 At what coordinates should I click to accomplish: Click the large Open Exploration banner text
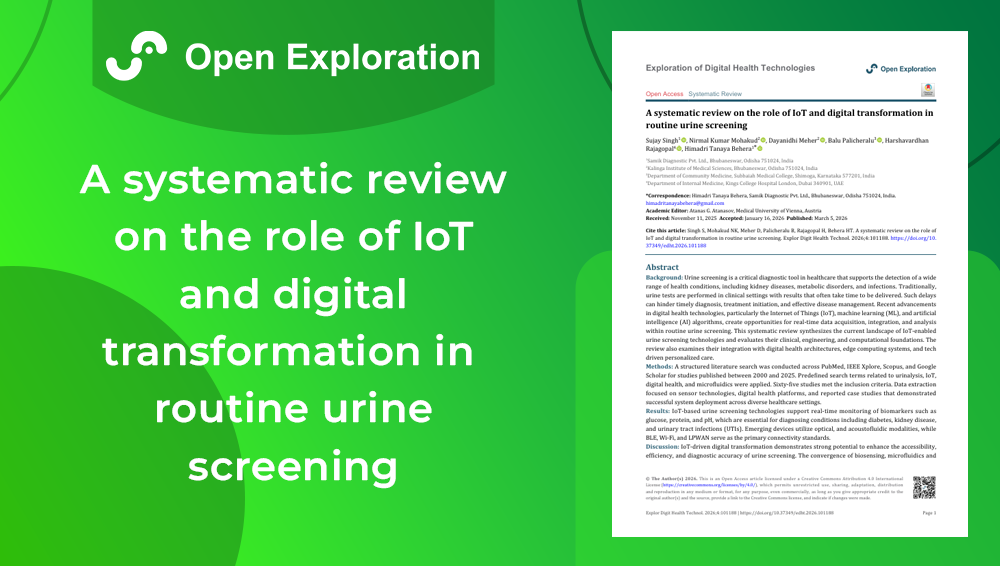[332, 57]
